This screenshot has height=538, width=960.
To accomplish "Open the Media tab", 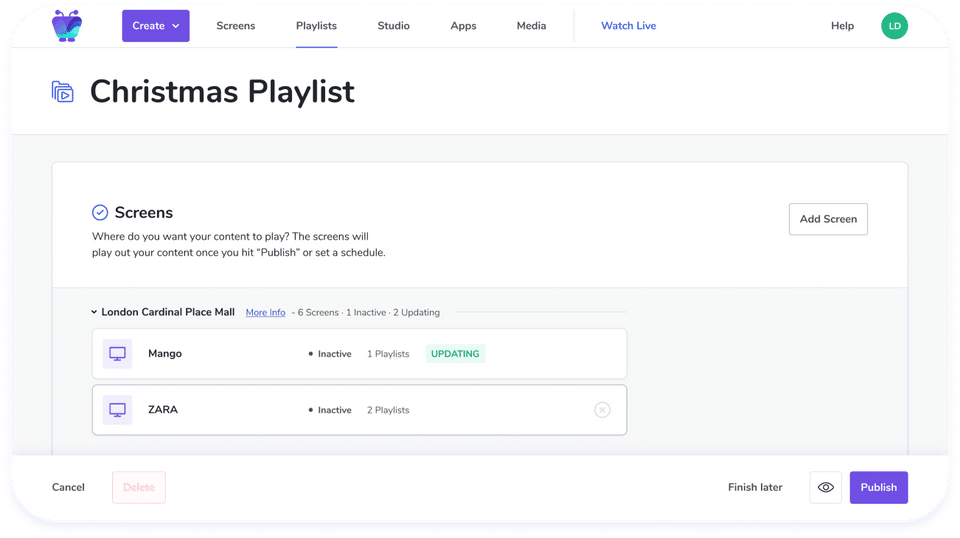I will coord(531,26).
